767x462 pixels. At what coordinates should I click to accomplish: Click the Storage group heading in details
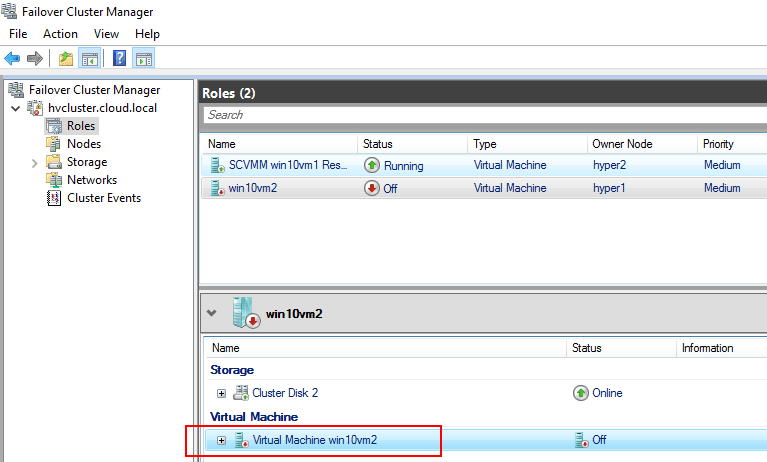[232, 370]
